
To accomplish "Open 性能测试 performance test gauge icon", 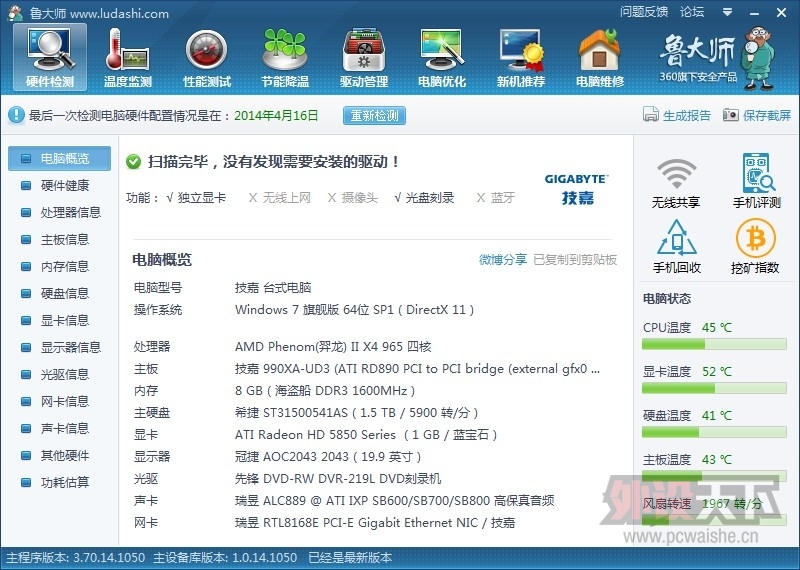I will tap(207, 56).
